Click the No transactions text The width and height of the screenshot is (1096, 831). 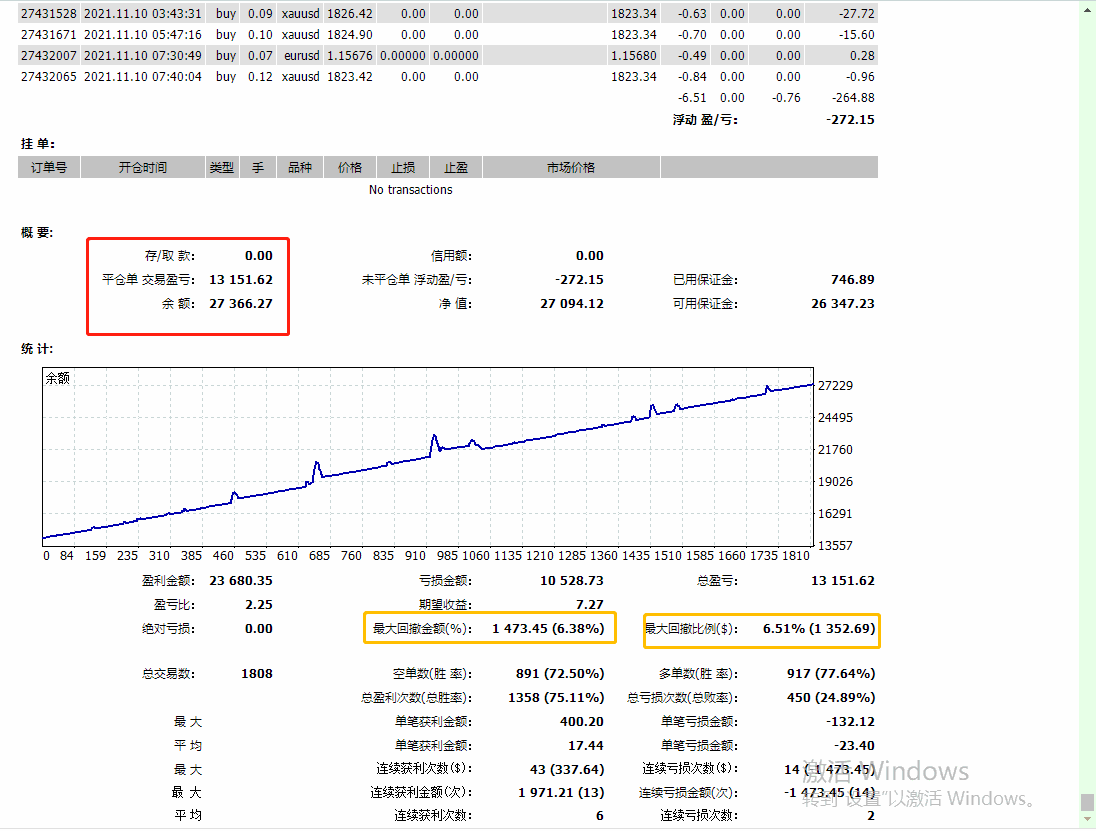tap(410, 190)
